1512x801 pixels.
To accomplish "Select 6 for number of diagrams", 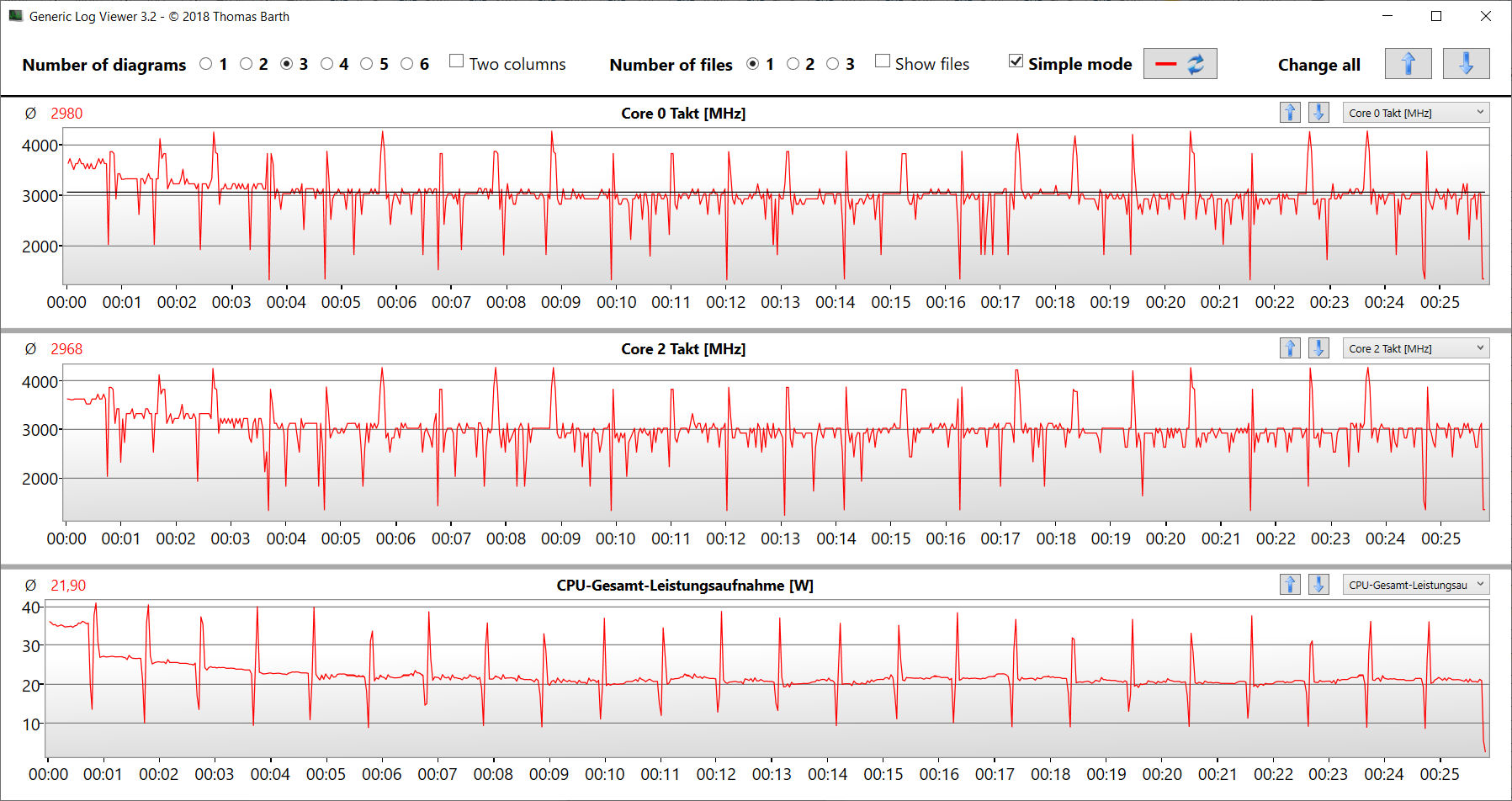I will coord(407,64).
